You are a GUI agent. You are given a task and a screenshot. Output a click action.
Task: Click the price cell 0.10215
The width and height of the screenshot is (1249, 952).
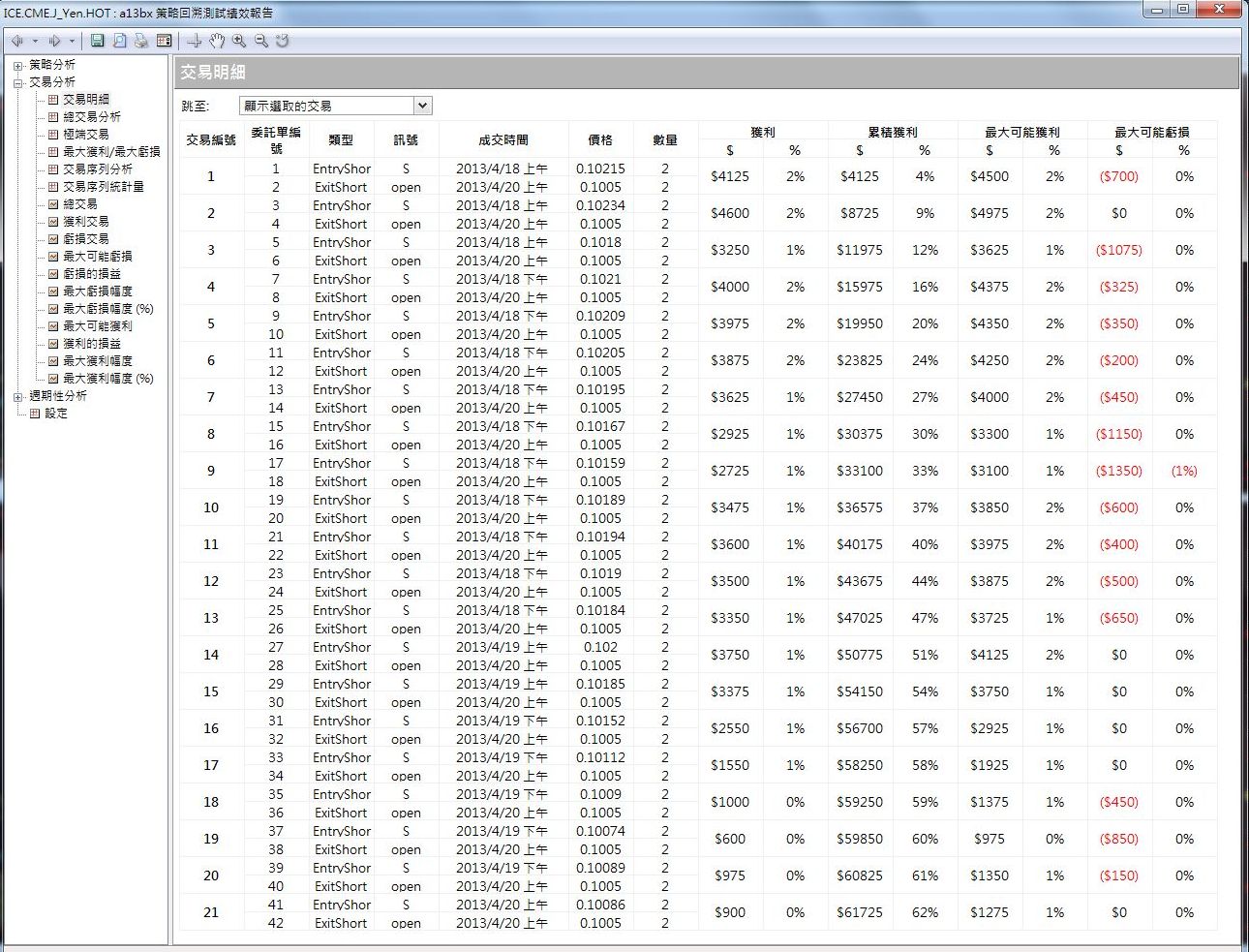pyautogui.click(x=600, y=169)
